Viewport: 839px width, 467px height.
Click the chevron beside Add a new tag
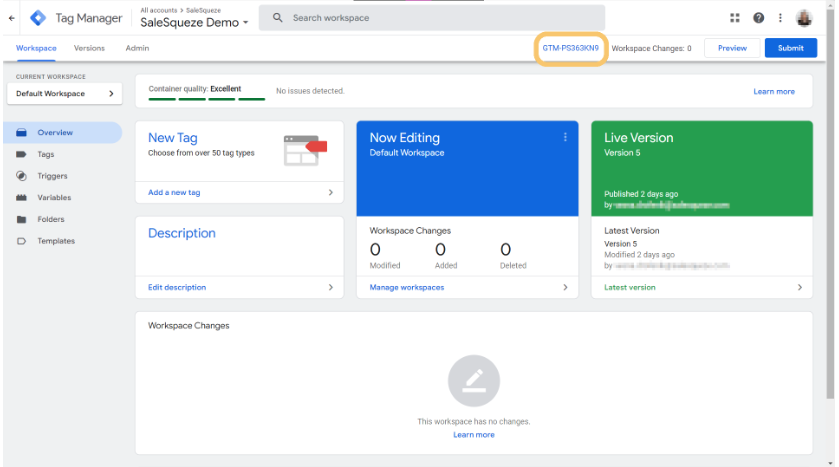coord(331,192)
